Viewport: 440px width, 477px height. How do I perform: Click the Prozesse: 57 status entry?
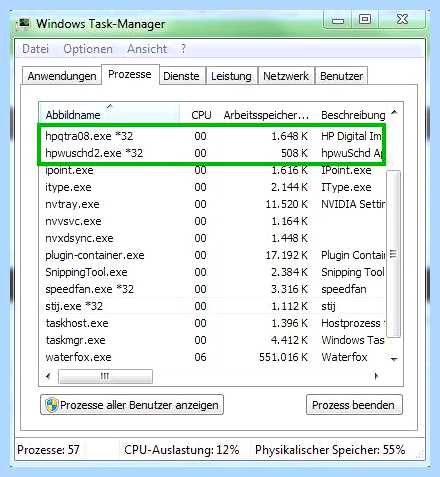click(48, 450)
